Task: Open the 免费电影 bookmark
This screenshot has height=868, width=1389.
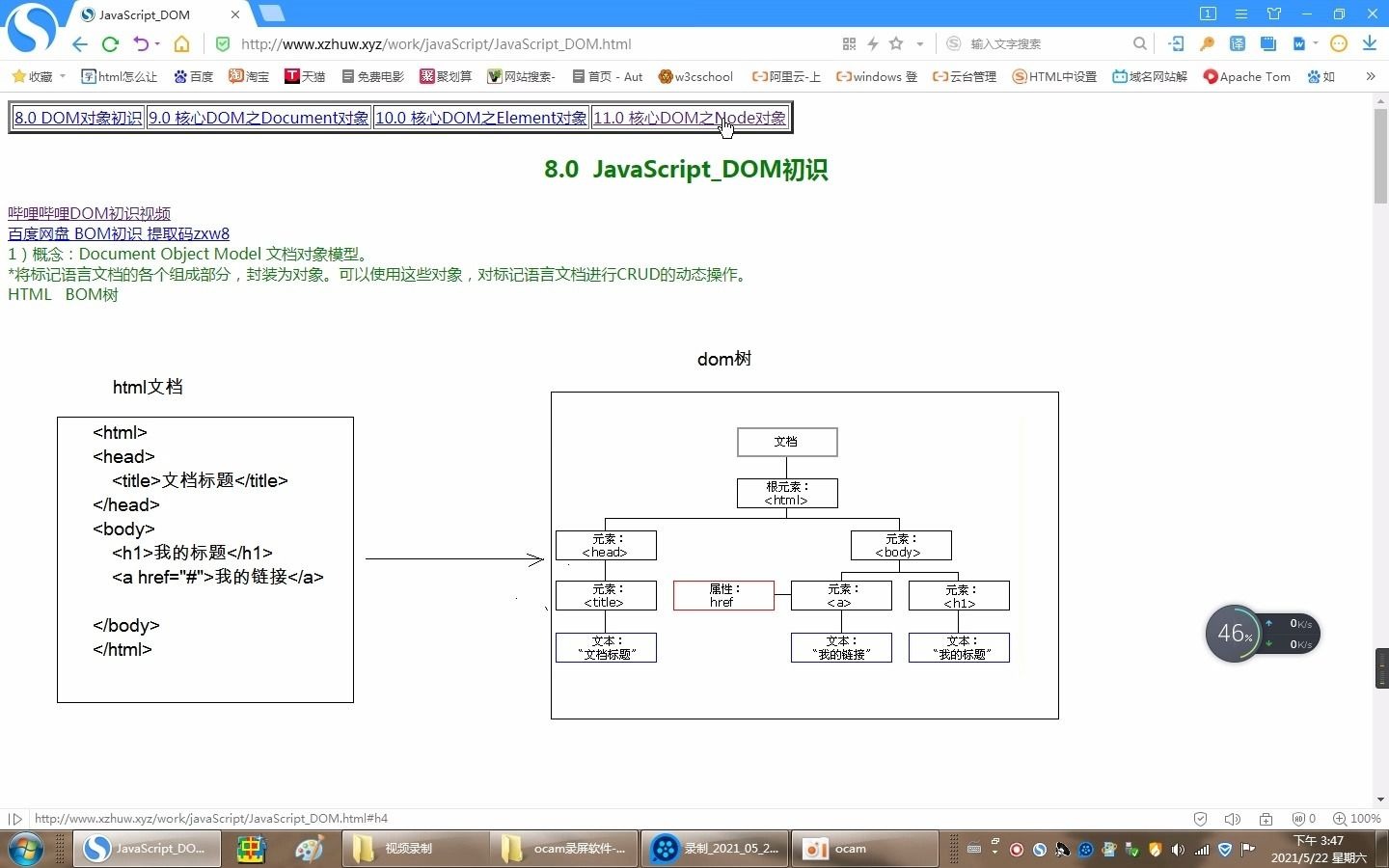Action: [372, 76]
